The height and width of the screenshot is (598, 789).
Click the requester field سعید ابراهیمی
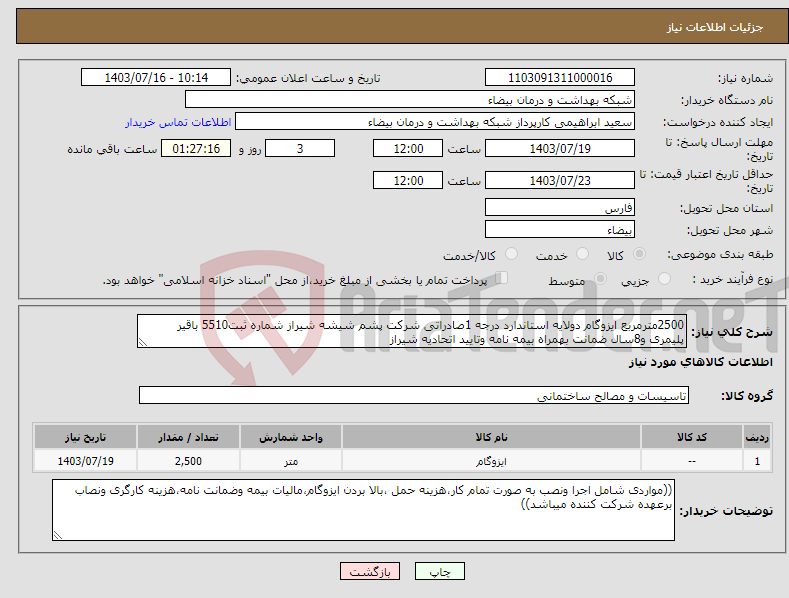[435, 122]
